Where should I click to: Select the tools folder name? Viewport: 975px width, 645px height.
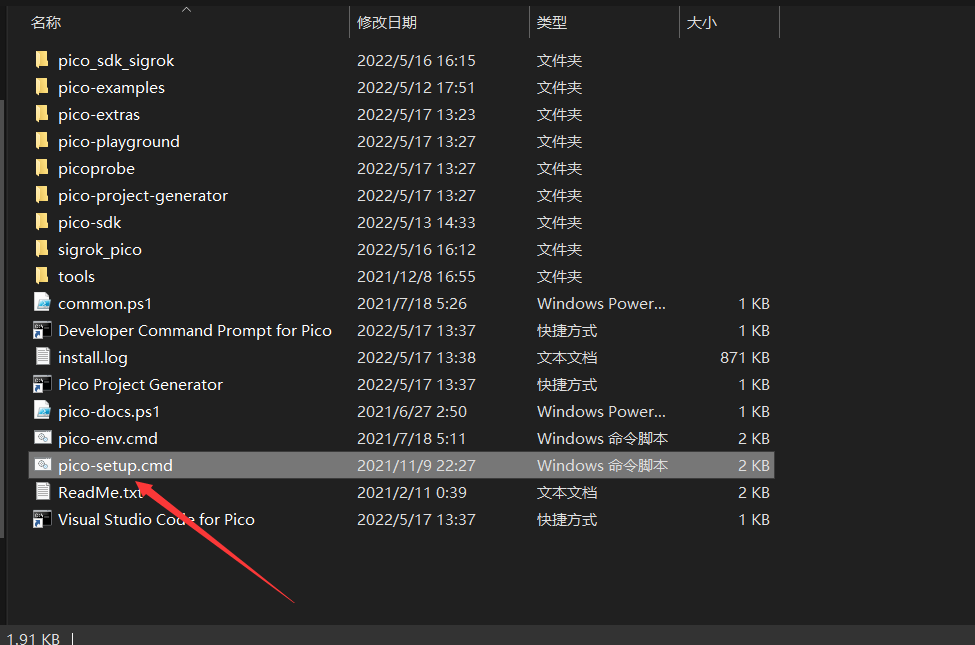(76, 277)
